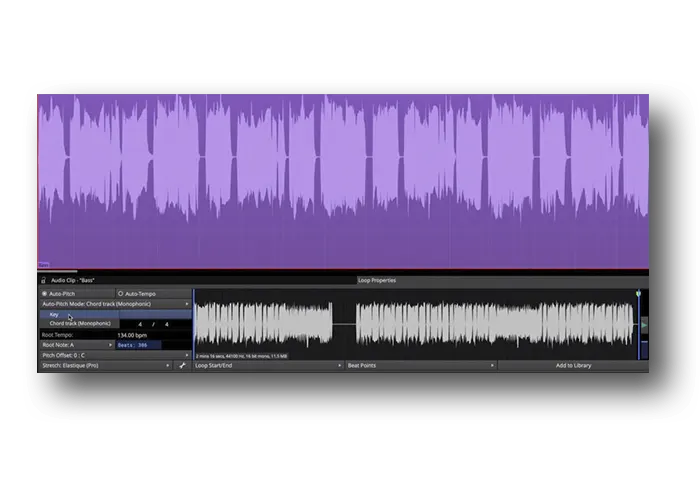Click the loop end marker atop waveform

pyautogui.click(x=638, y=293)
